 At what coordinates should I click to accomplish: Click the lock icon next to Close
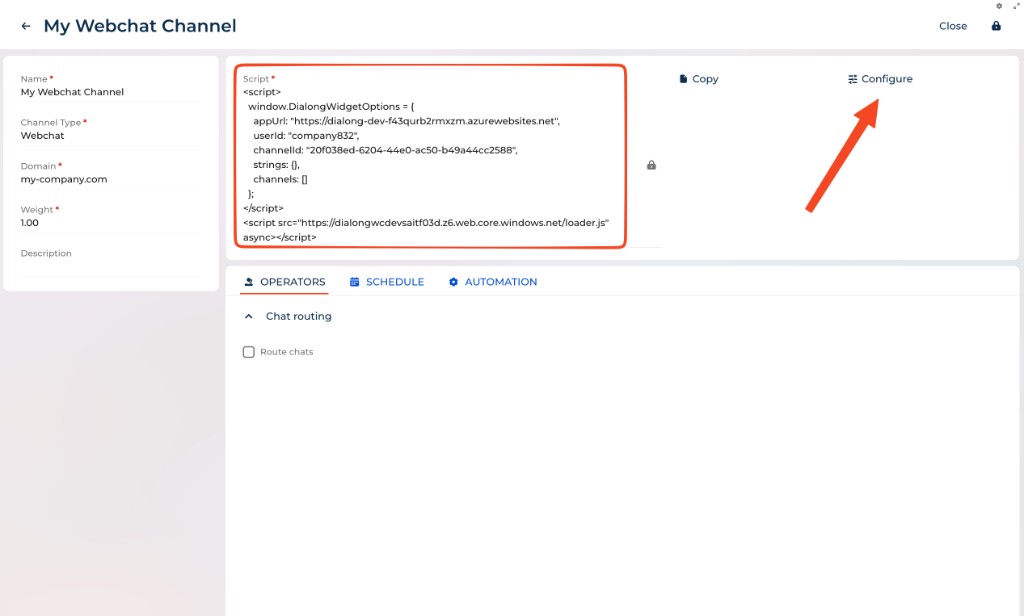coord(996,26)
